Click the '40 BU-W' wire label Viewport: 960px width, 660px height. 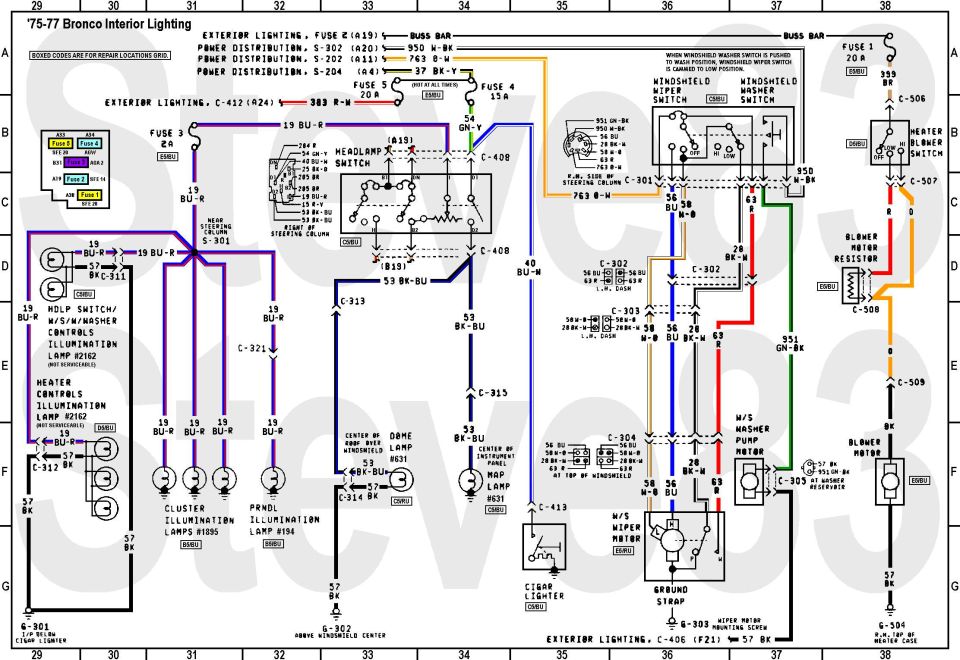[529, 268]
